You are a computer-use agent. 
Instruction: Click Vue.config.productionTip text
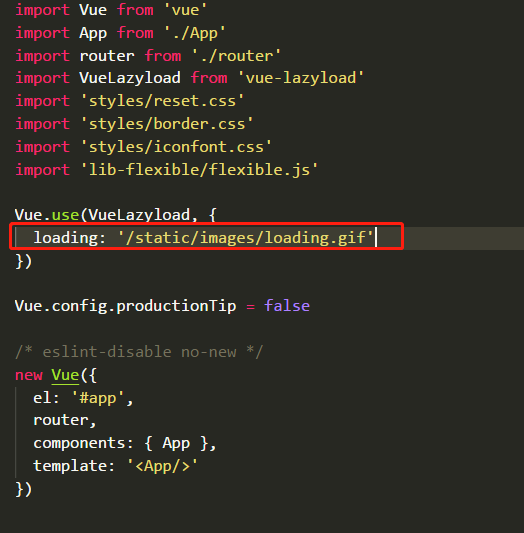click(x=125, y=306)
